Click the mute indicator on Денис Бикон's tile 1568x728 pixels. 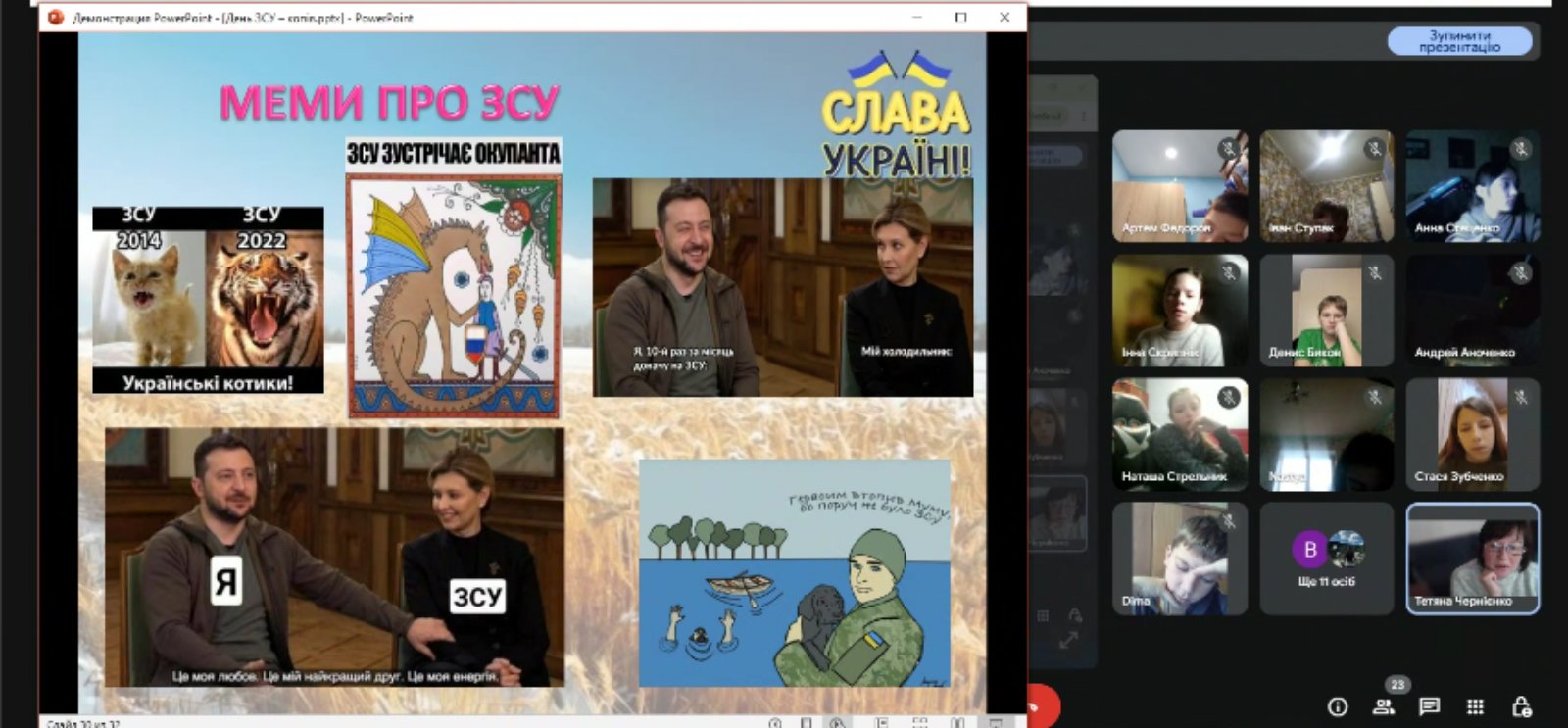1375,273
